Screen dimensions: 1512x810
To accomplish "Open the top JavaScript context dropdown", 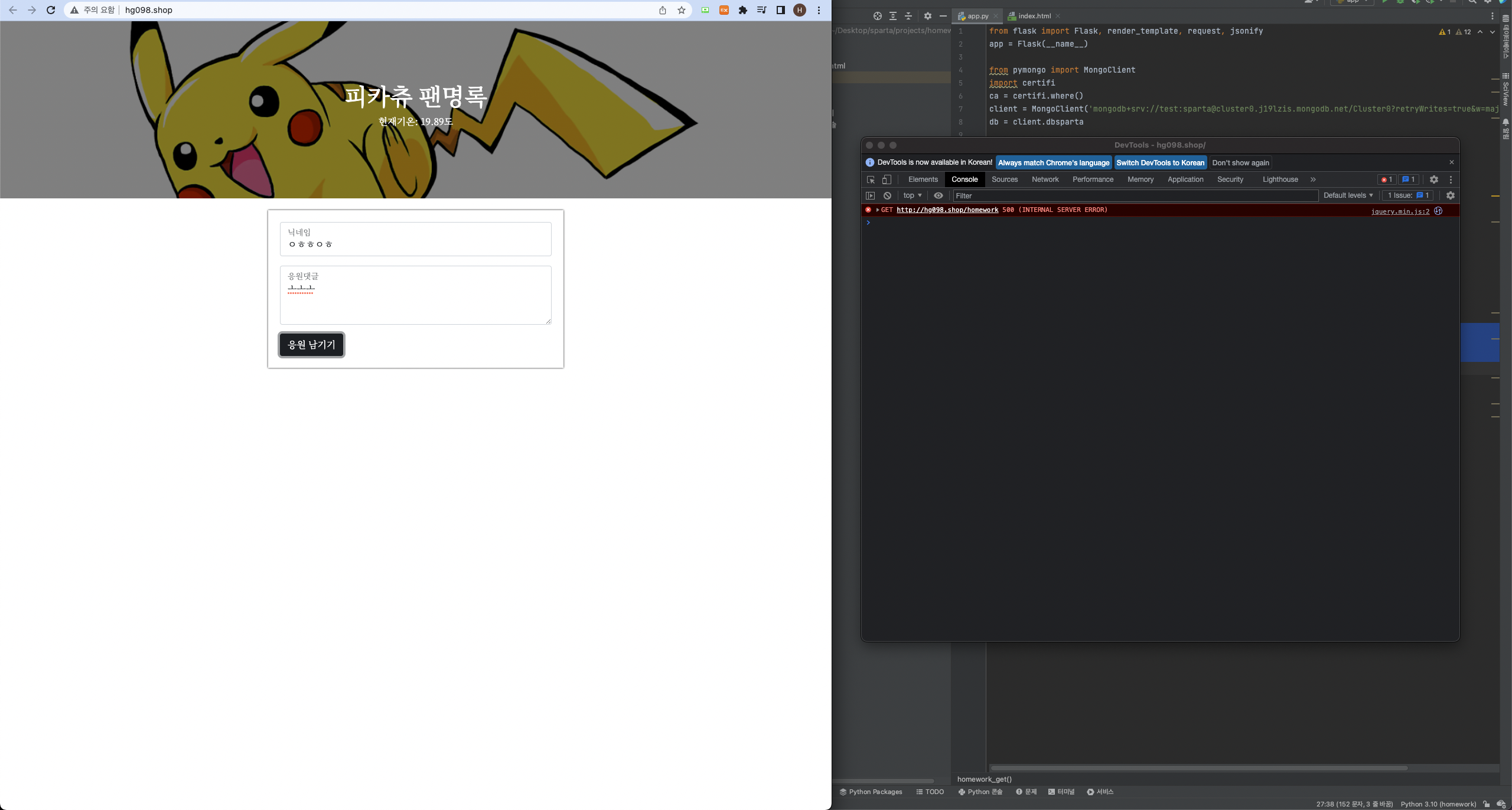I will tap(913, 195).
